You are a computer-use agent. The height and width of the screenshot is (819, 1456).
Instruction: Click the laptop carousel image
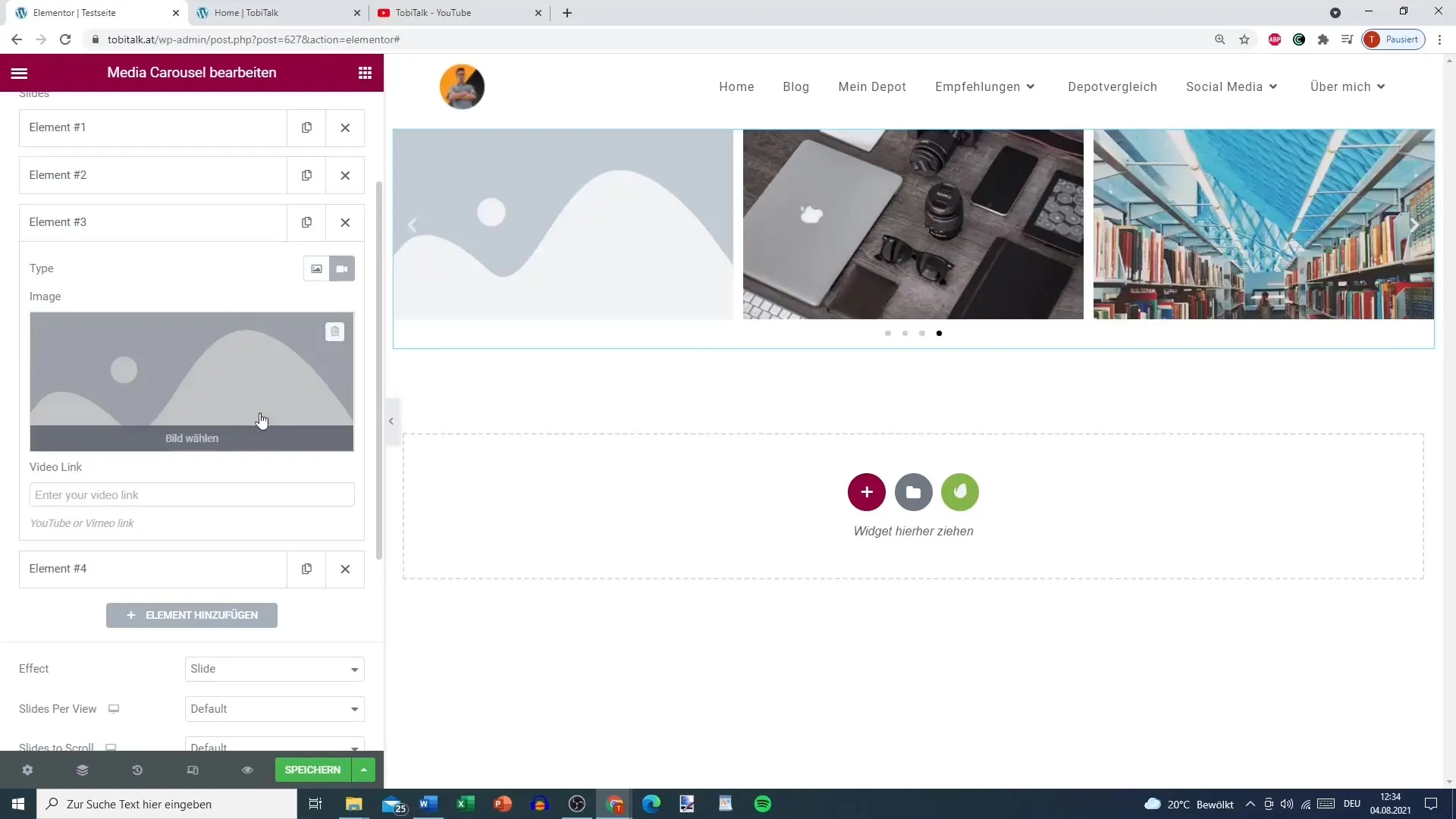[913, 224]
